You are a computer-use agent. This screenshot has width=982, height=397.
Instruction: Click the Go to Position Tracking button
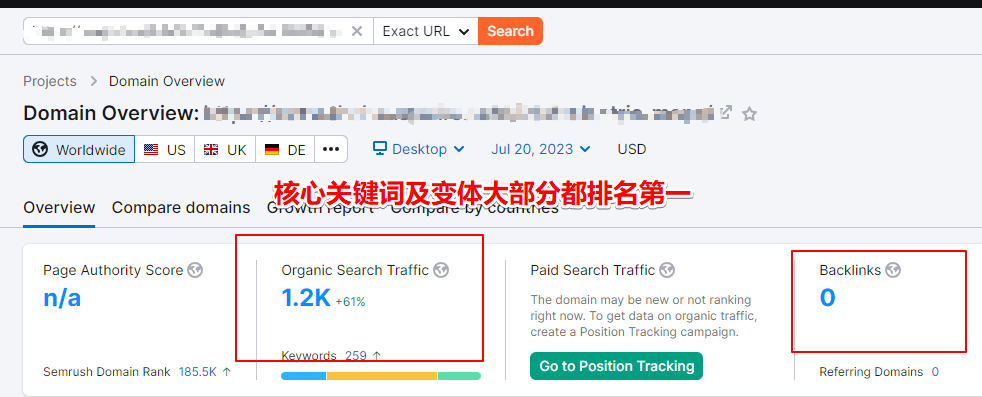click(x=616, y=366)
